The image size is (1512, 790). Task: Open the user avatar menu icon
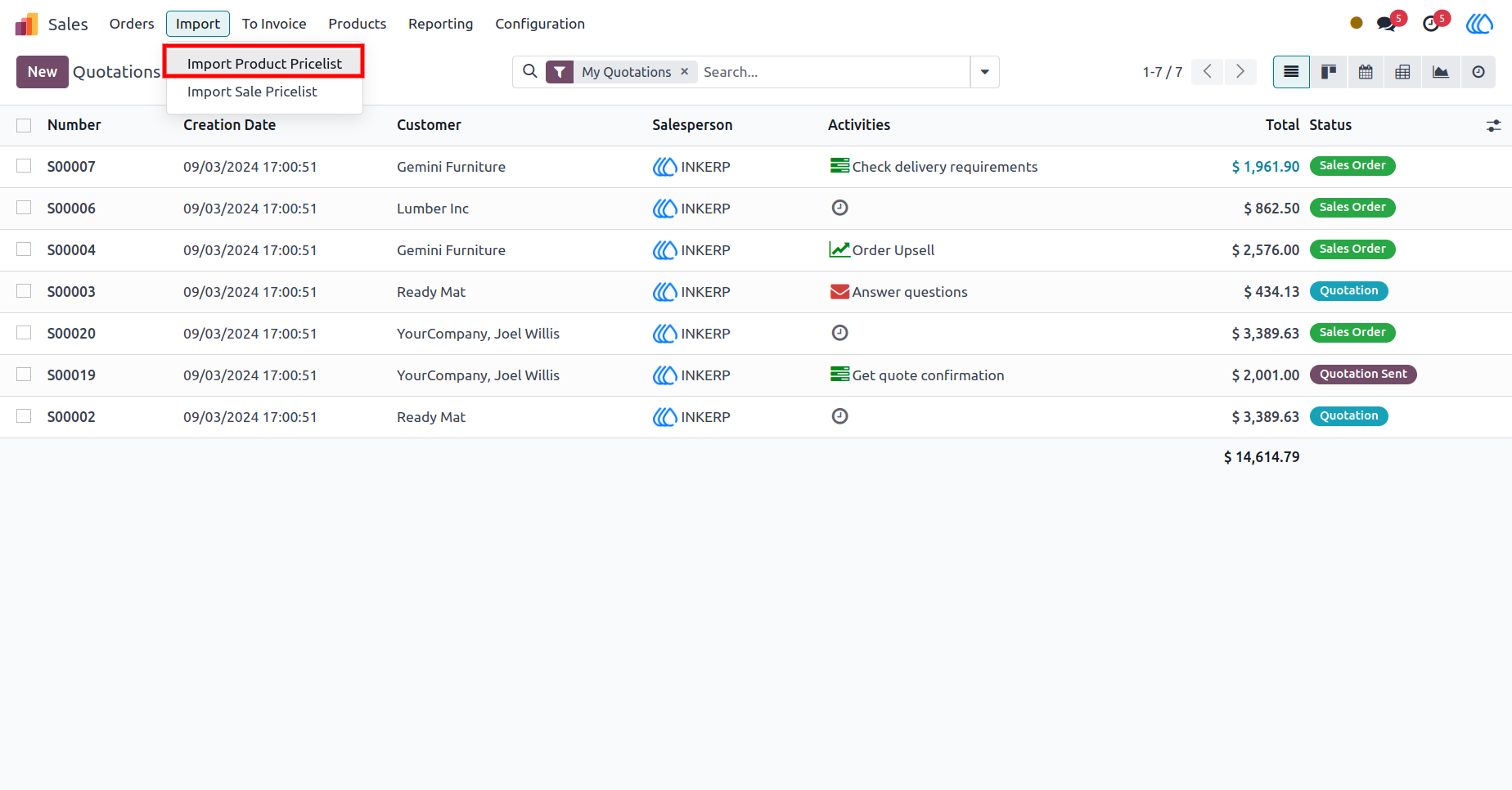click(x=1479, y=24)
